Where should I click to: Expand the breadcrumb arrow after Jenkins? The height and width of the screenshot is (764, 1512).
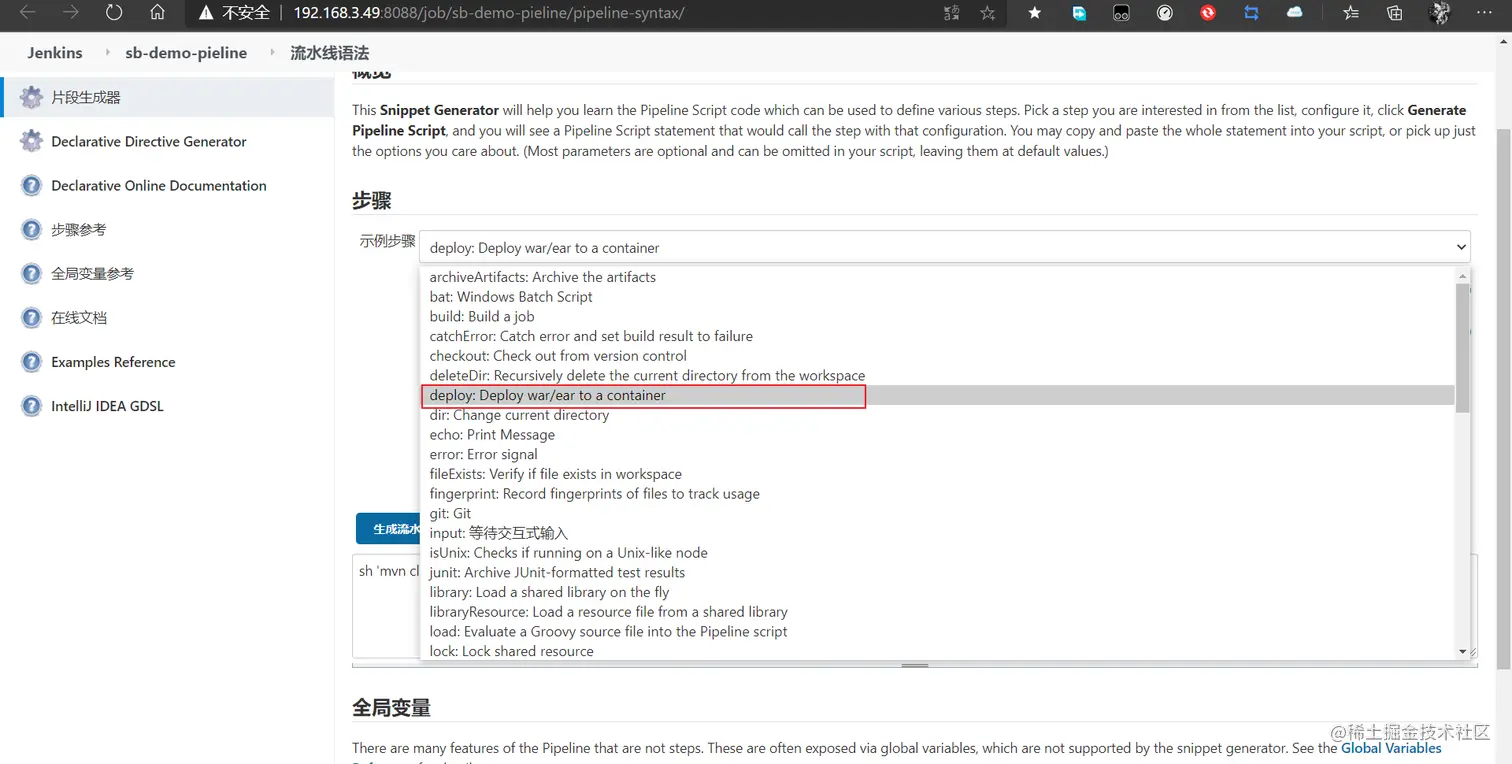coord(107,53)
